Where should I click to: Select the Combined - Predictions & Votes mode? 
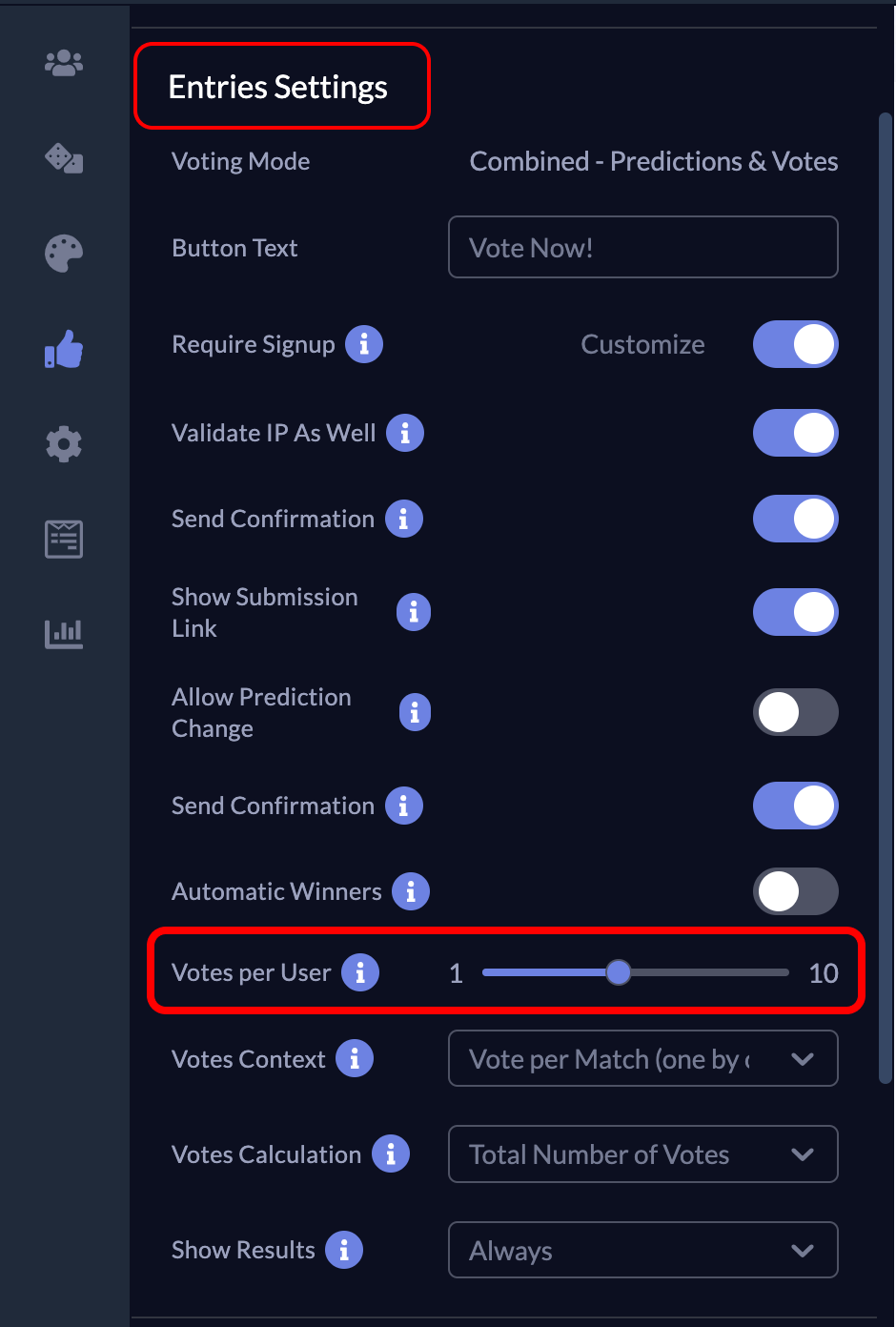click(x=653, y=161)
